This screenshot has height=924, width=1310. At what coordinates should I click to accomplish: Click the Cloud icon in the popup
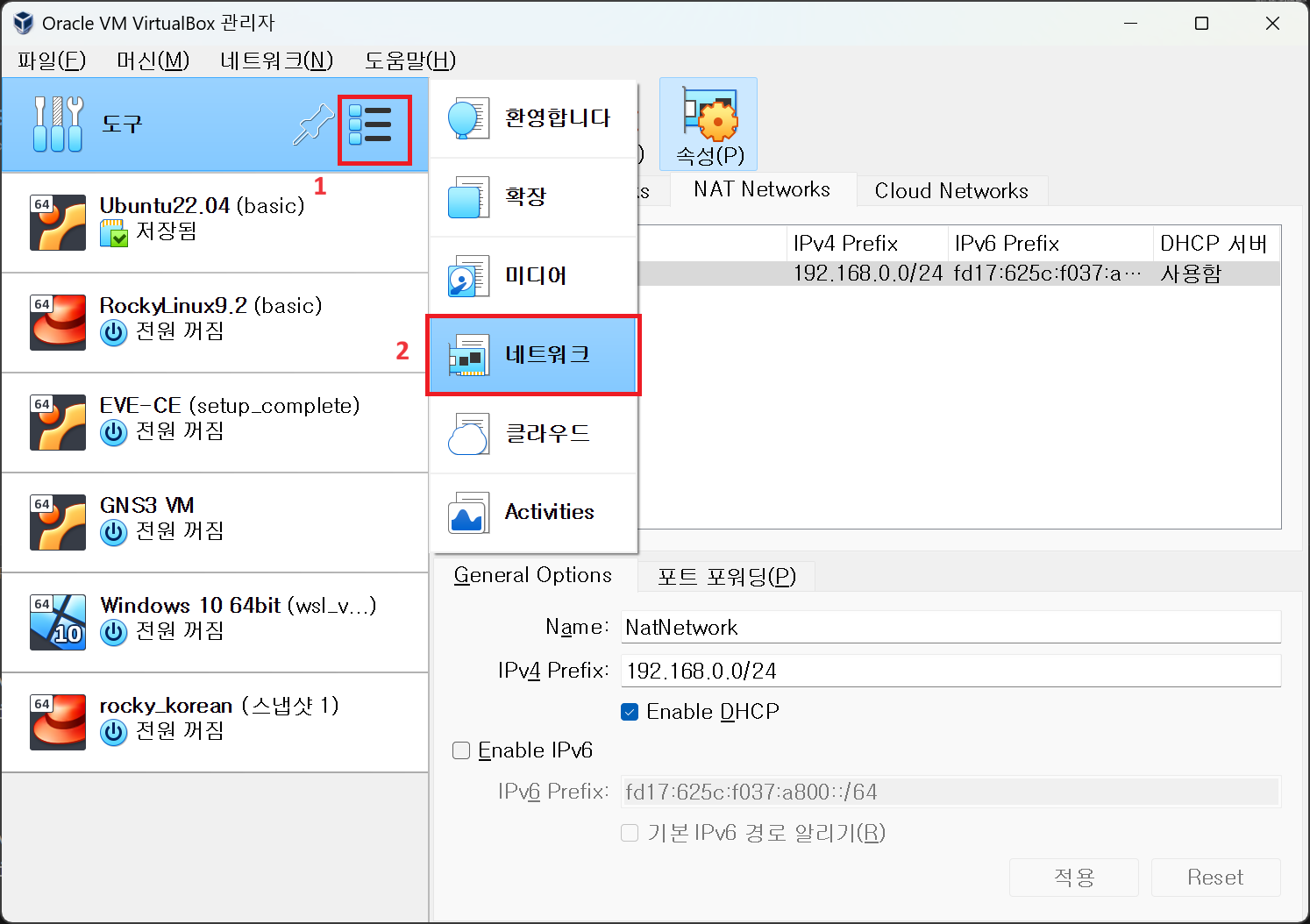(x=468, y=434)
